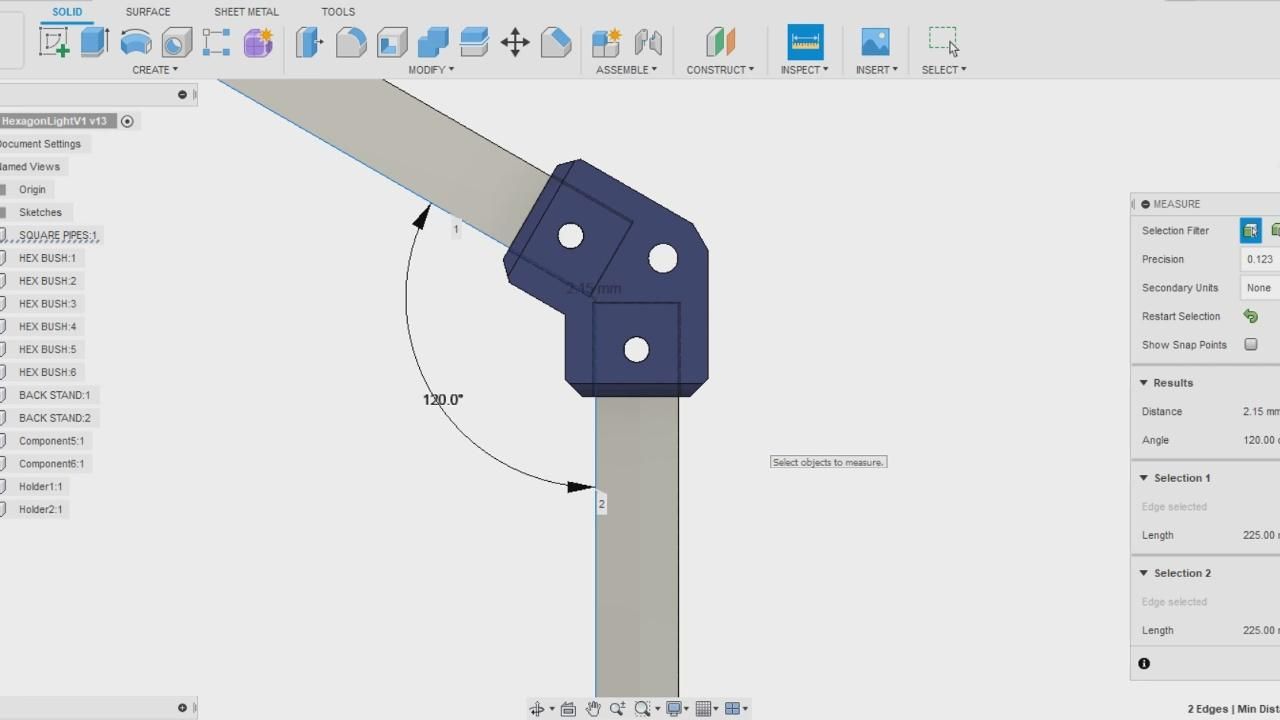Toggle activate radio on HexagonLightV1 v13
The width and height of the screenshot is (1280, 720).
coord(127,121)
